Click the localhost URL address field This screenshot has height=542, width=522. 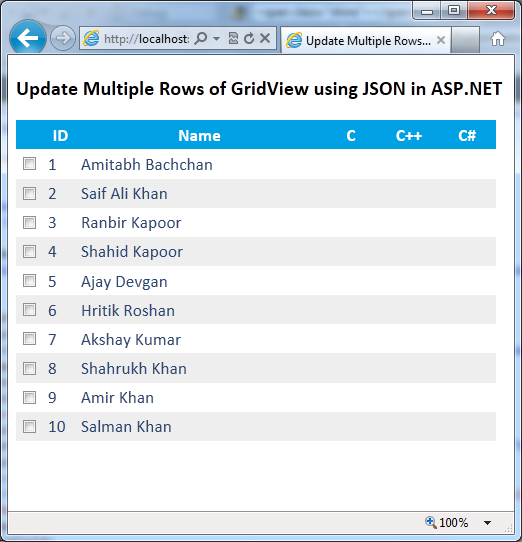pyautogui.click(x=147, y=38)
